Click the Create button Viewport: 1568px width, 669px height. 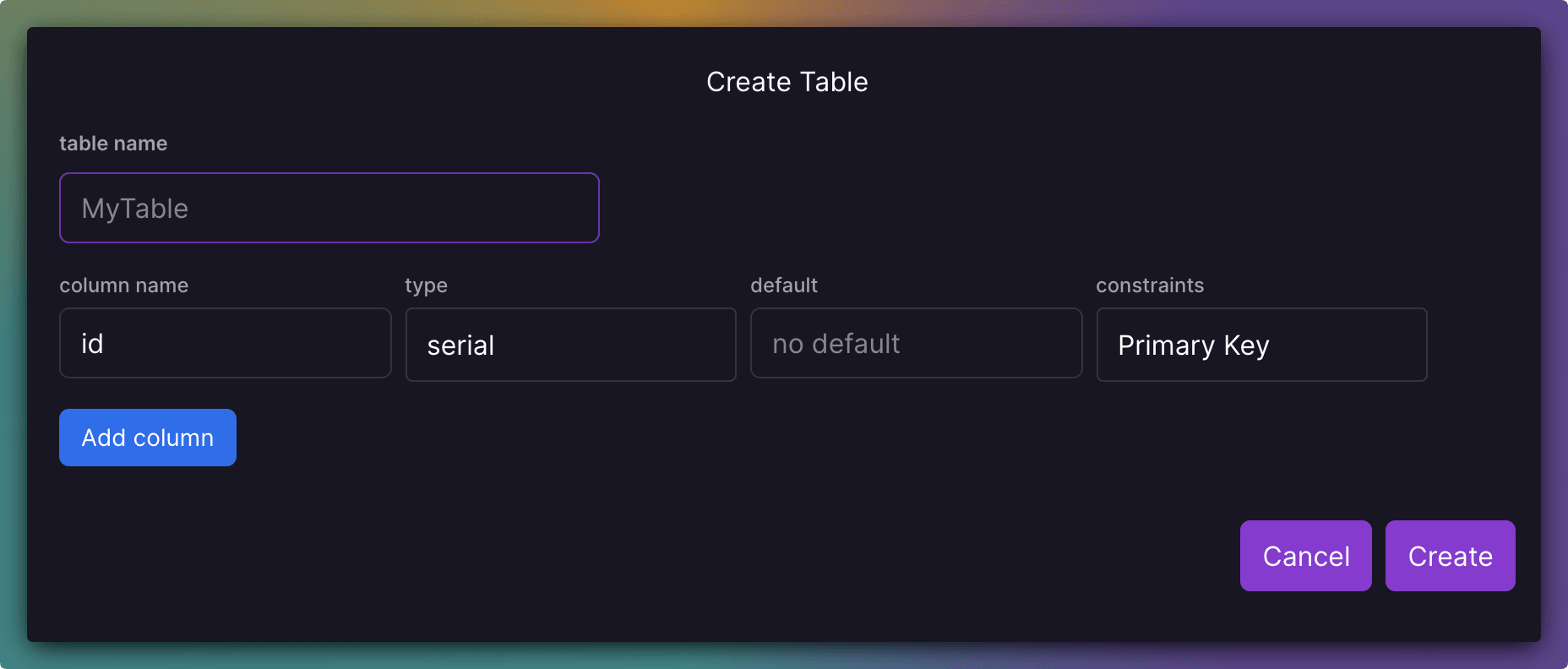tap(1451, 556)
